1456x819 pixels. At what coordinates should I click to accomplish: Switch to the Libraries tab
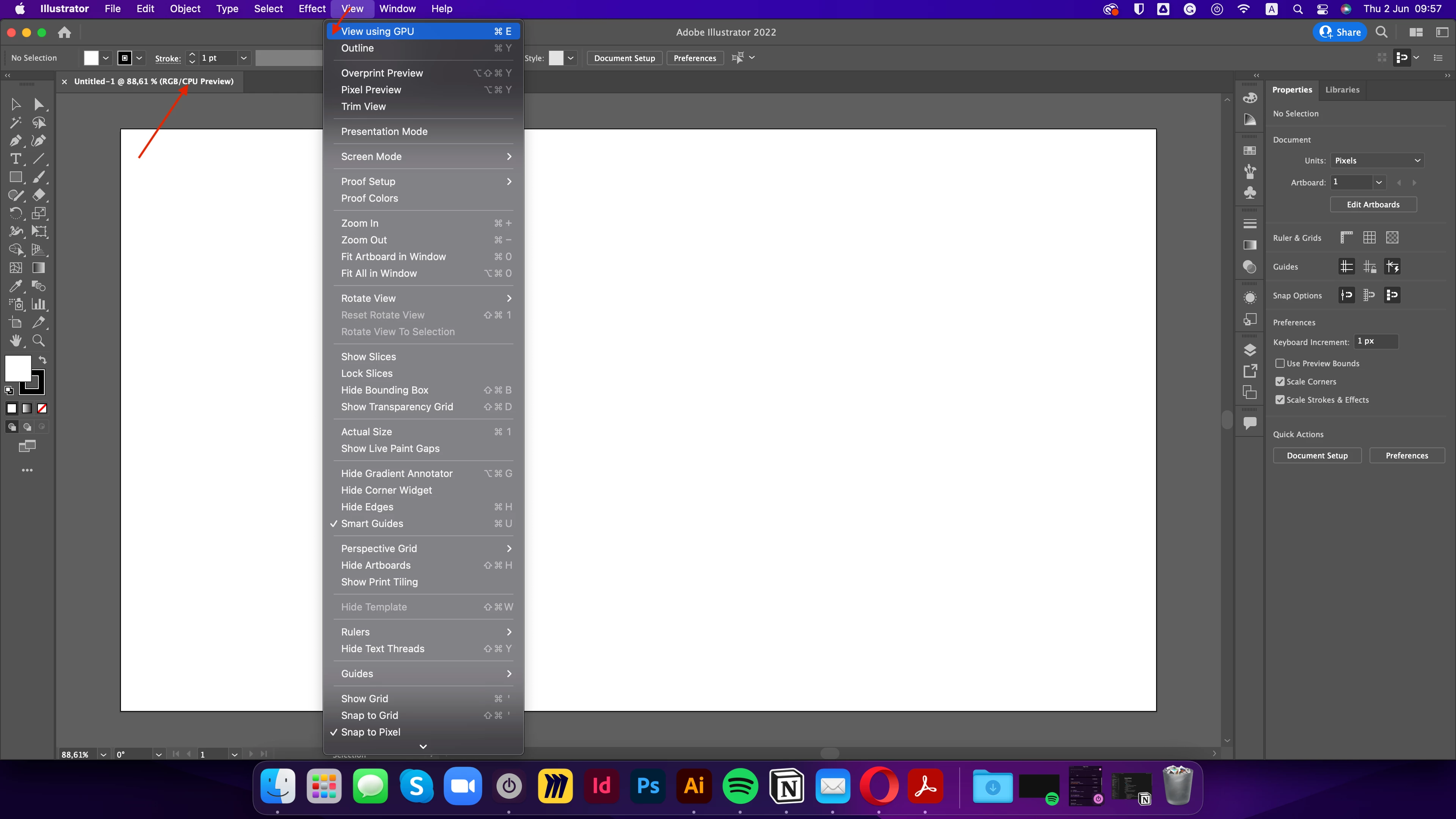point(1342,89)
